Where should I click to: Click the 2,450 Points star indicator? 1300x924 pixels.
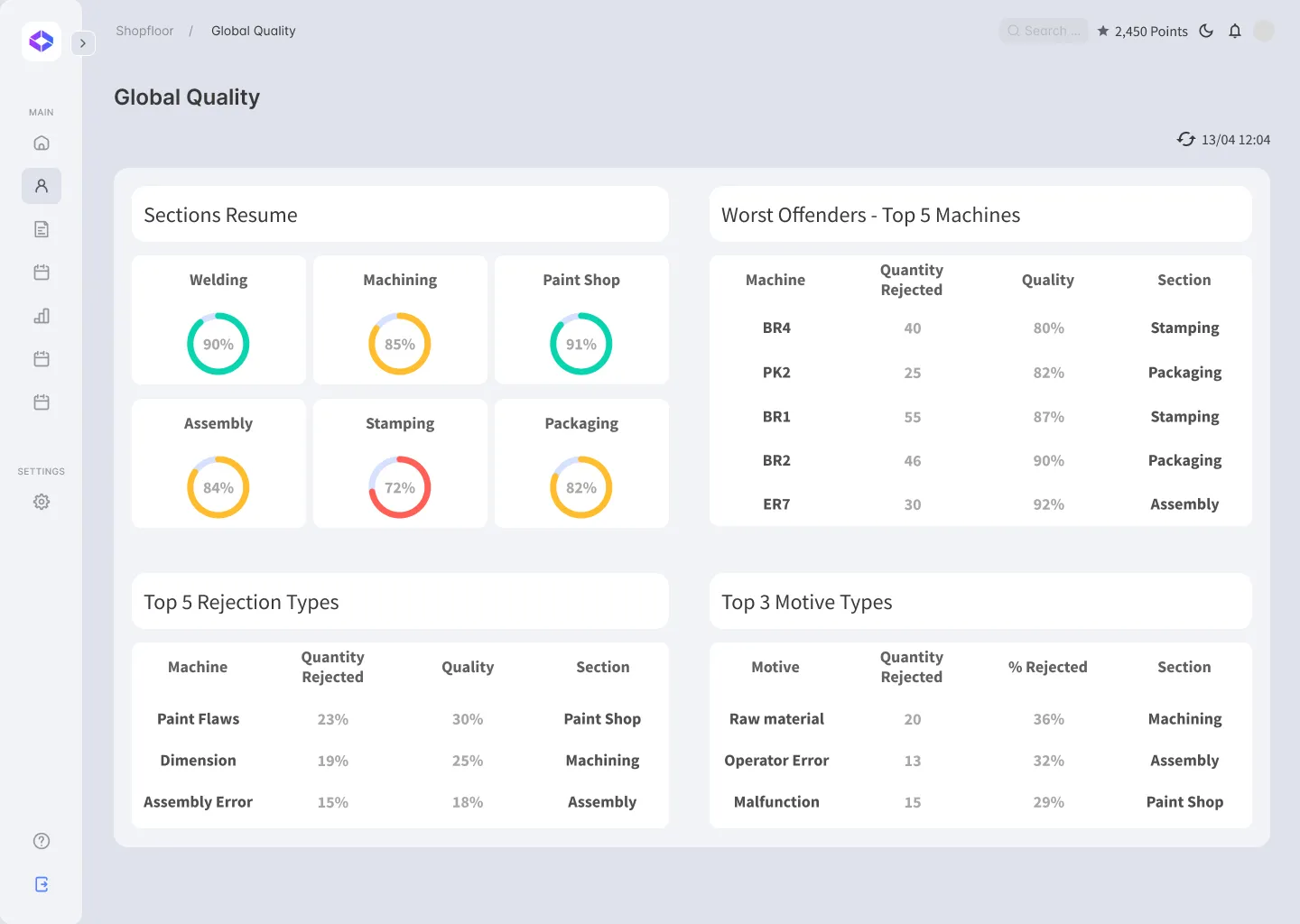tap(1143, 31)
